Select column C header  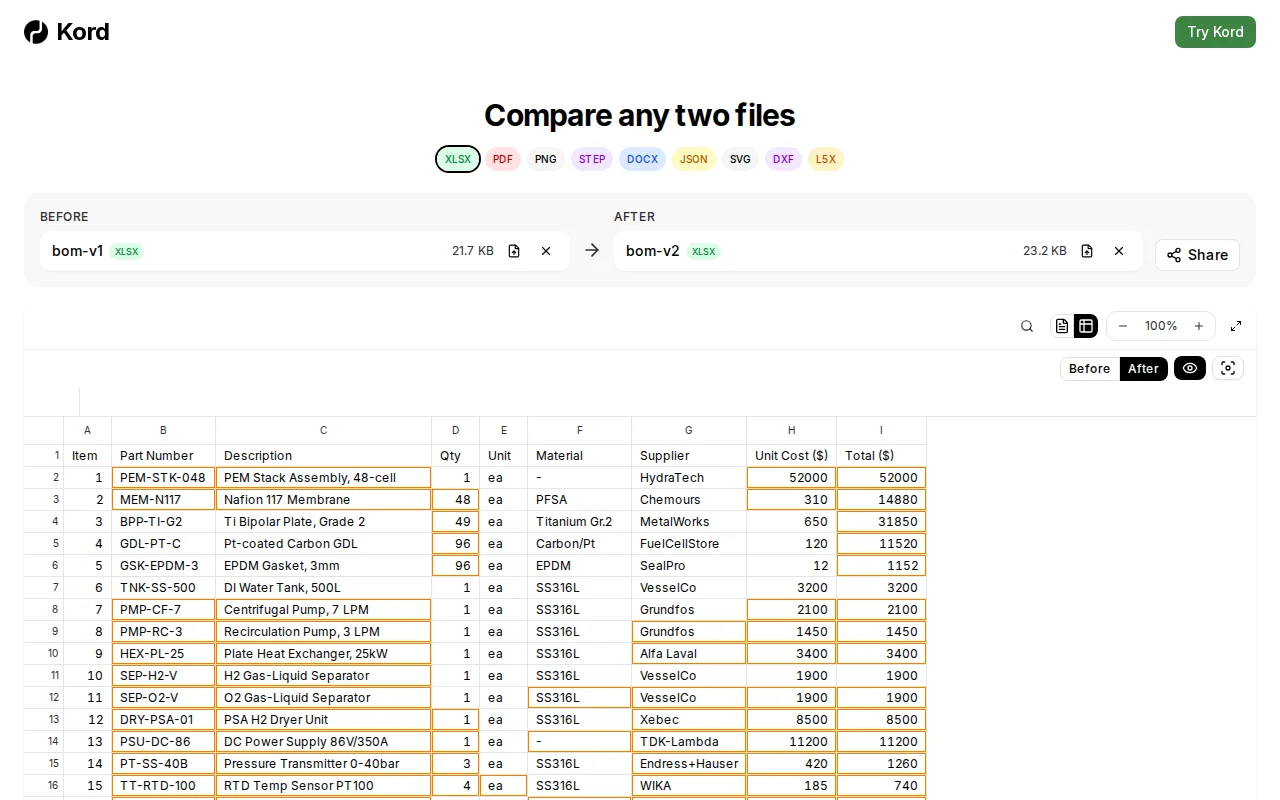point(323,430)
